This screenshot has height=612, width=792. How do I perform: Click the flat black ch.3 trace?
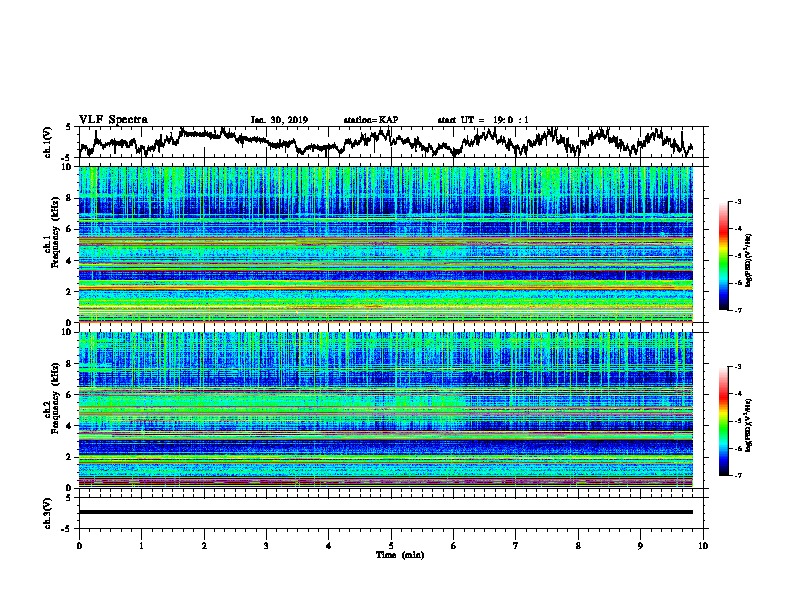click(x=386, y=512)
